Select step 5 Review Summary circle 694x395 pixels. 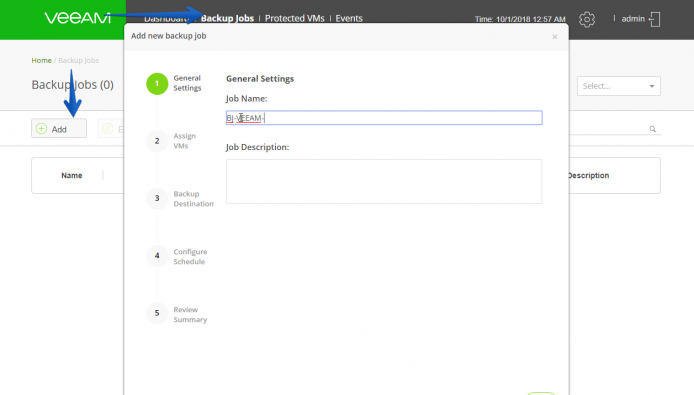(157, 313)
